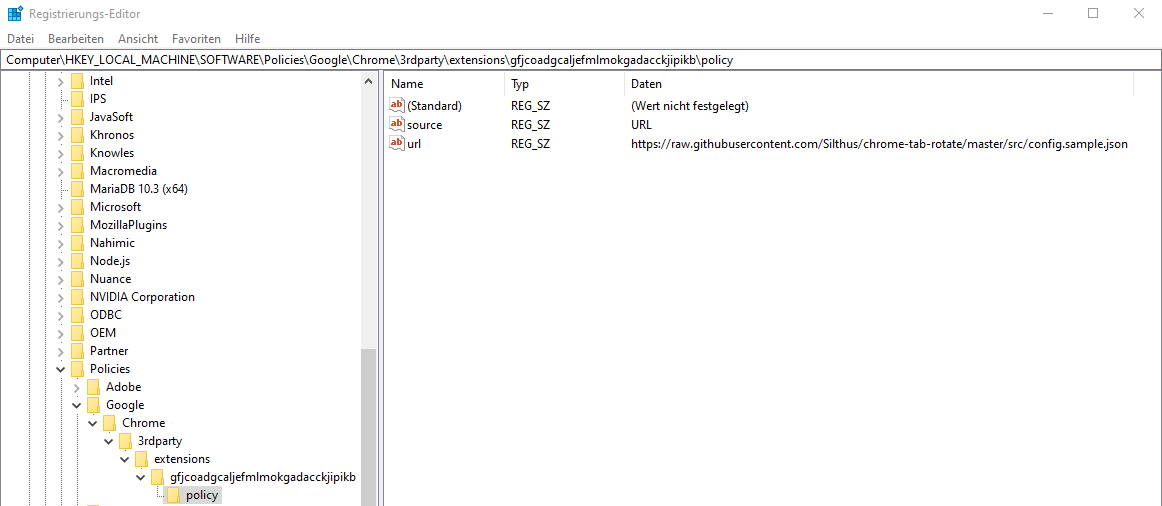Image resolution: width=1162 pixels, height=506 pixels.
Task: Select the Chrome tree item
Action: tap(143, 422)
